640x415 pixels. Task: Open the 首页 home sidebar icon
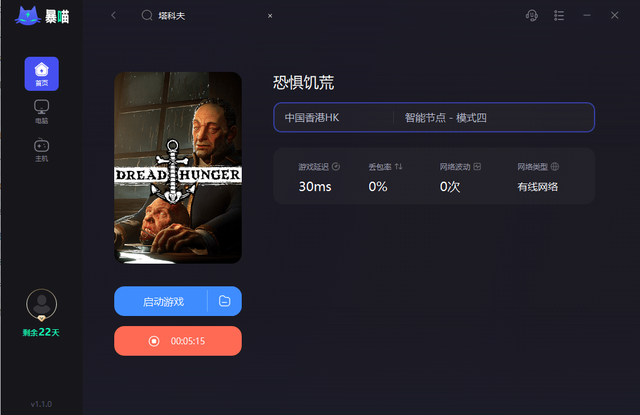(42, 74)
